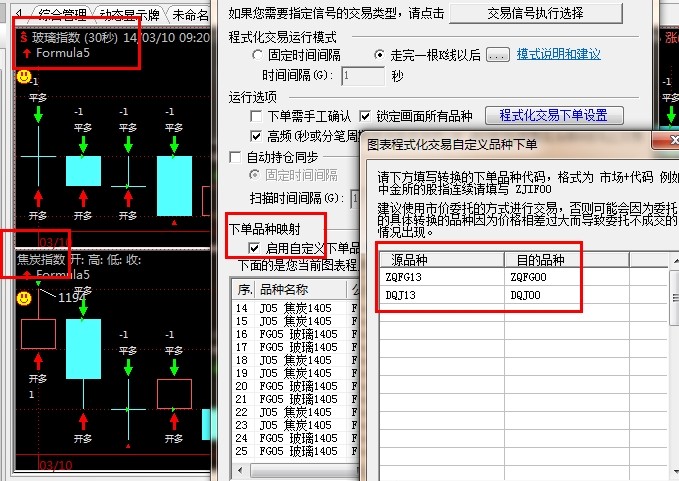This screenshot has width=679, height=481.
Task: Click the 品种名称 column header
Action: (301, 290)
